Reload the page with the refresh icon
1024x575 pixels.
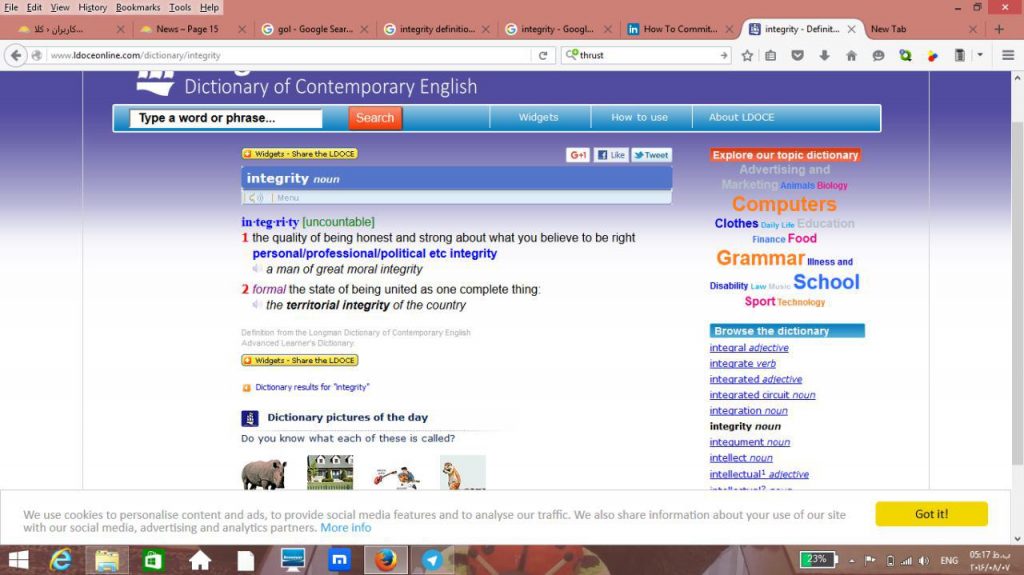543,56
